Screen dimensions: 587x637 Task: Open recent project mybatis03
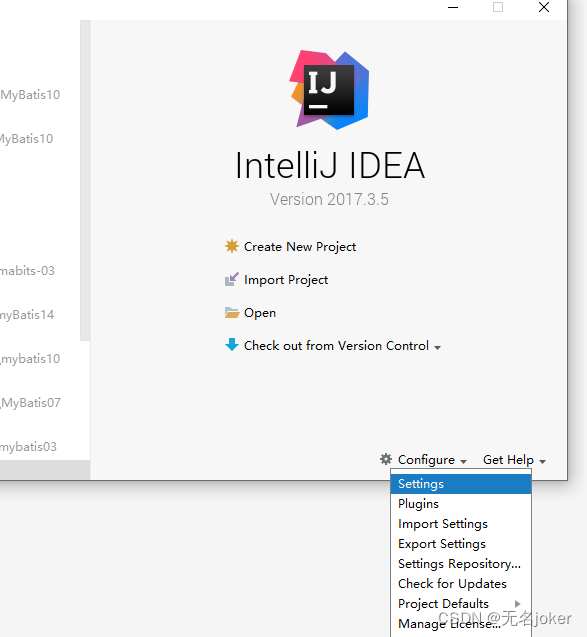point(28,447)
